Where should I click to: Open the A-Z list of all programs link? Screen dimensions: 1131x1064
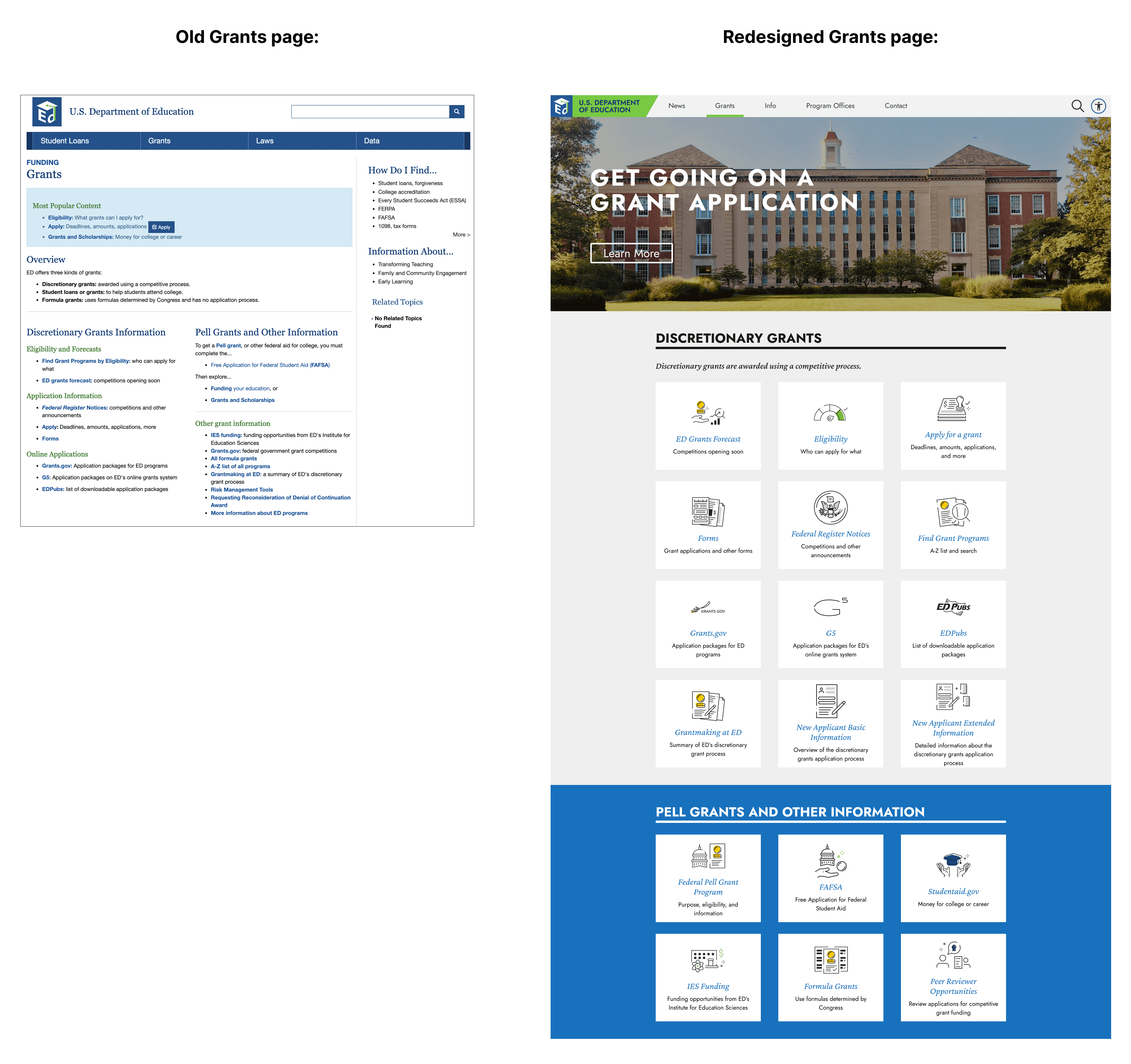(240, 466)
